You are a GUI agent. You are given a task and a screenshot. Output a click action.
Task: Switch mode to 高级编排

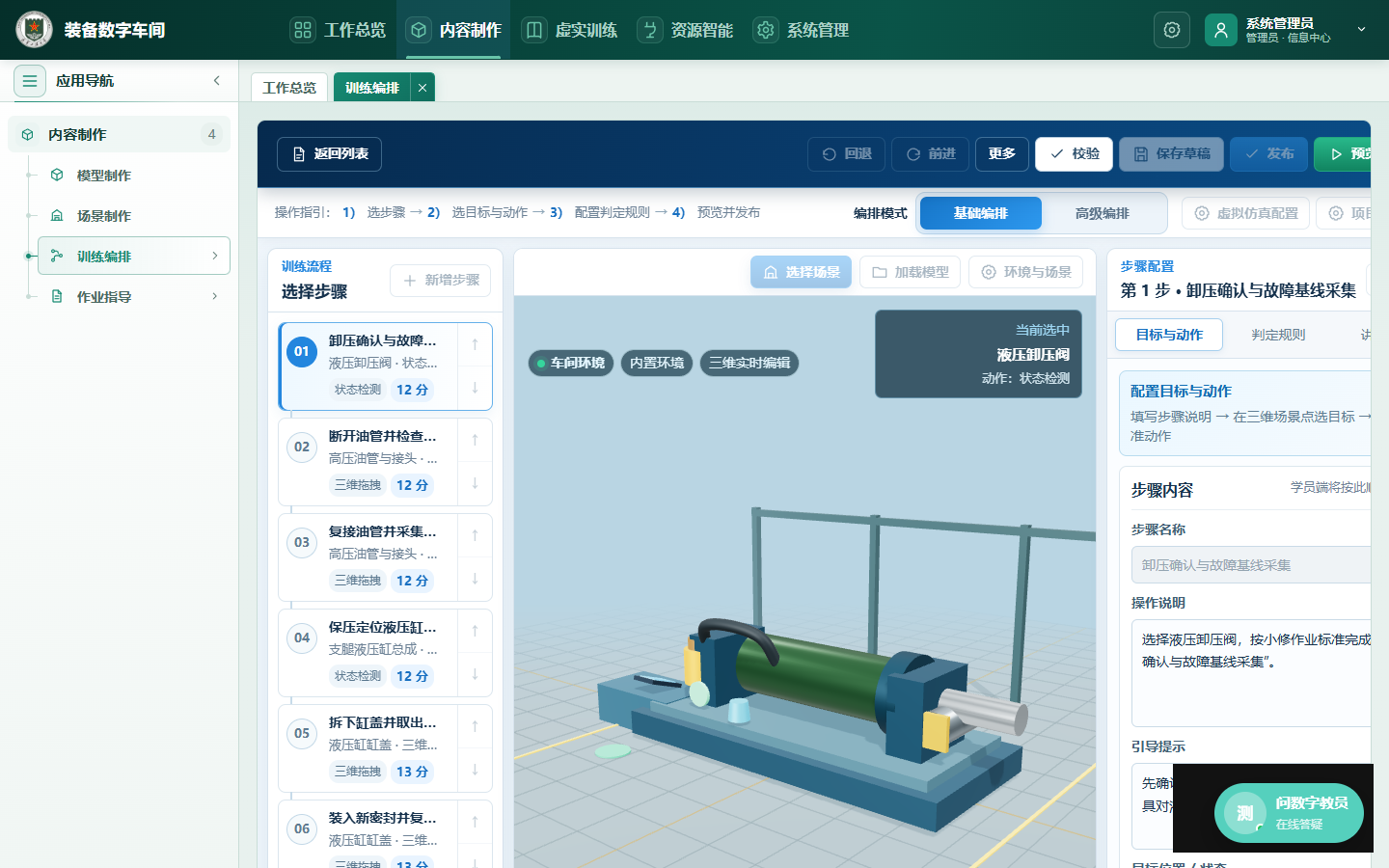pos(1102,213)
